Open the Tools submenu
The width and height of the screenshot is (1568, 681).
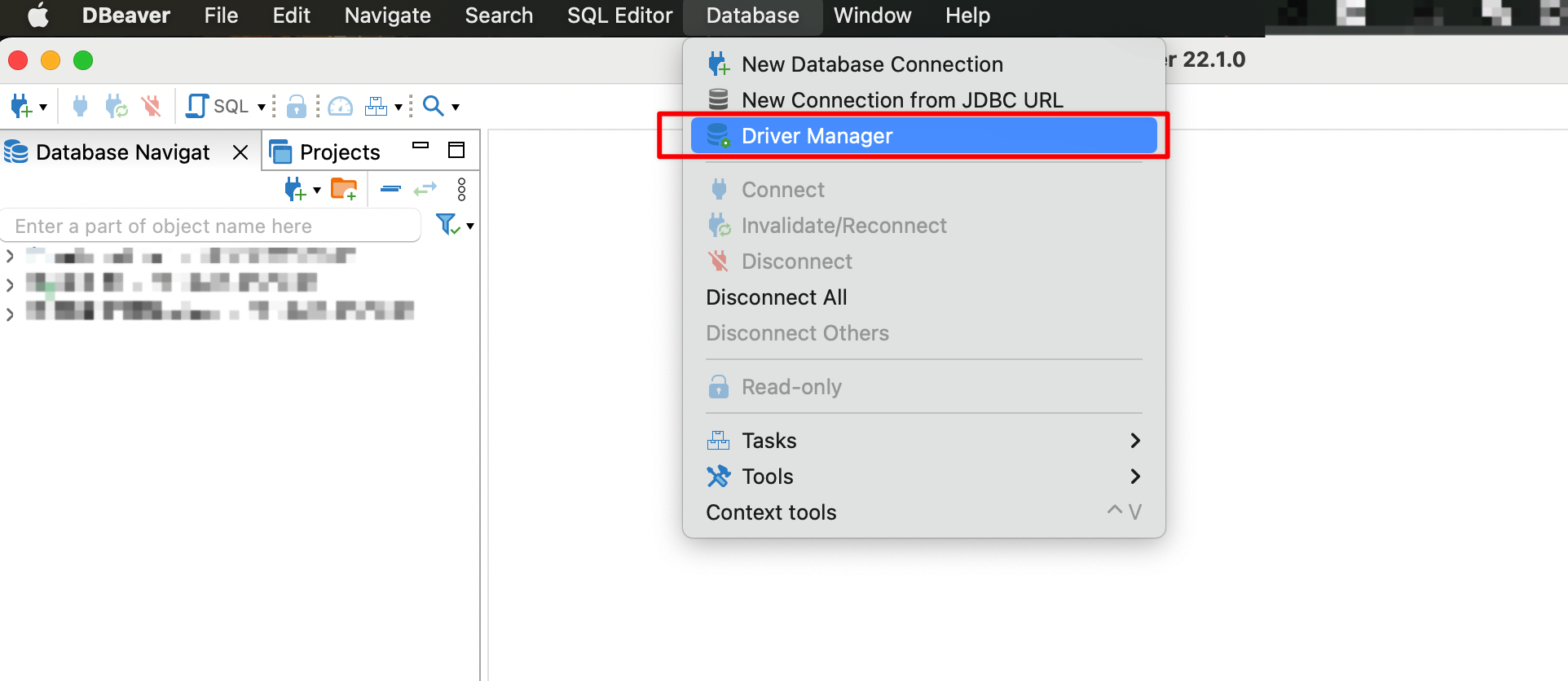tap(923, 477)
